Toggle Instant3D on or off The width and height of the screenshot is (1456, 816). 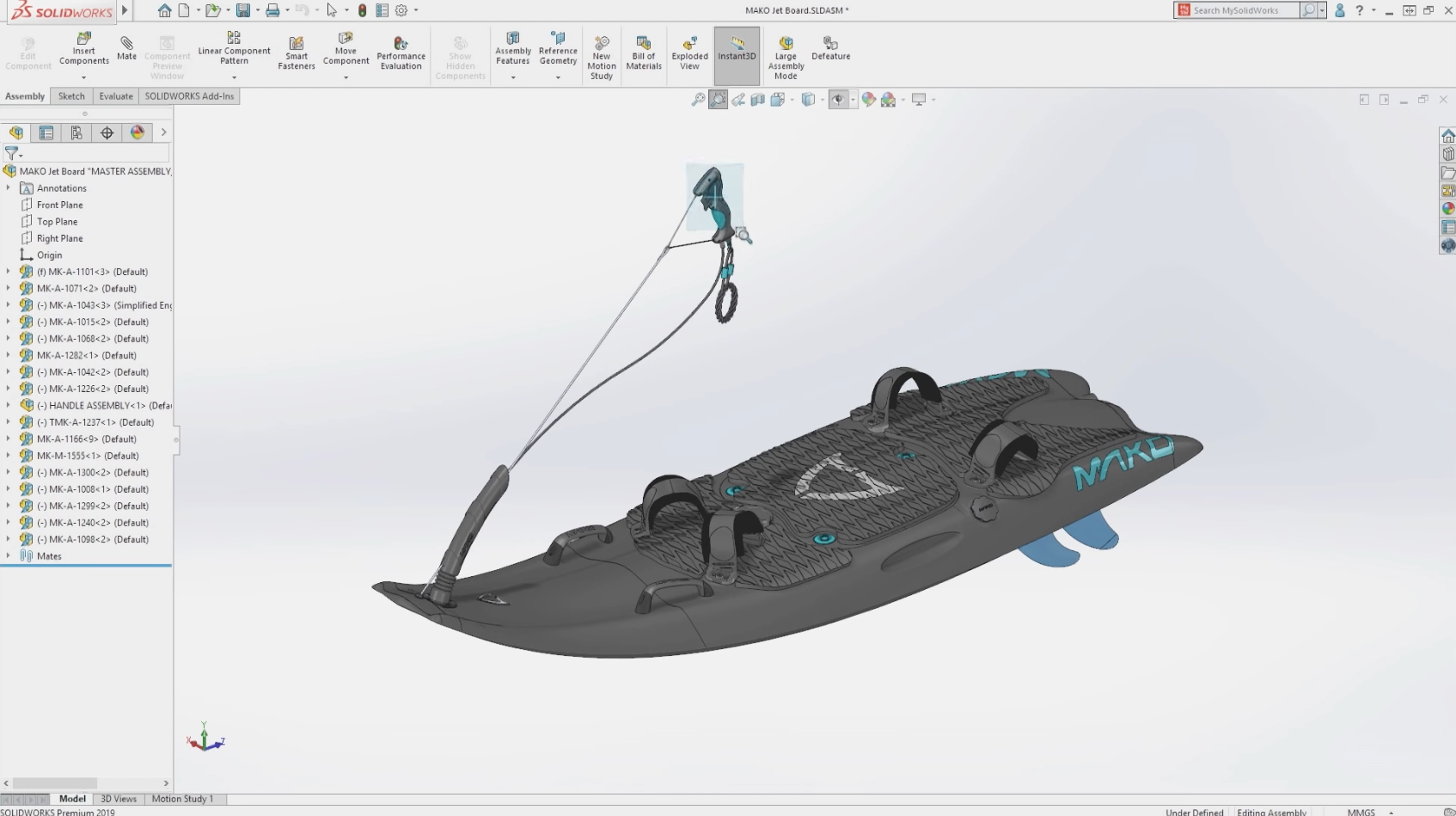pyautogui.click(x=736, y=52)
